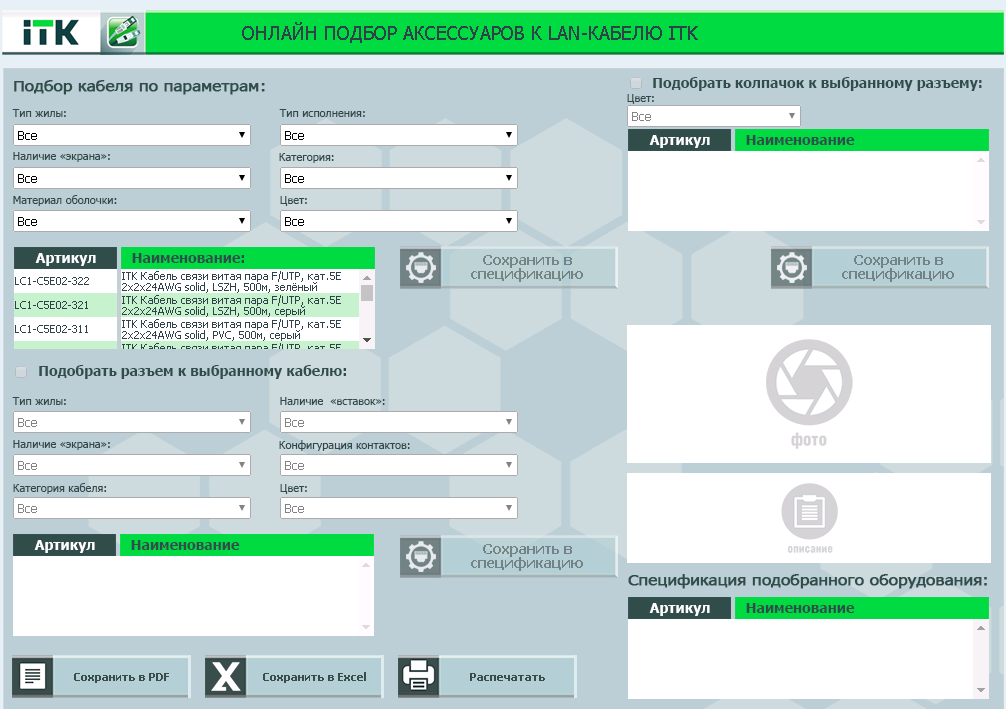Open the 'Тип исполнения' dropdown
1006x709 pixels.
pos(398,135)
